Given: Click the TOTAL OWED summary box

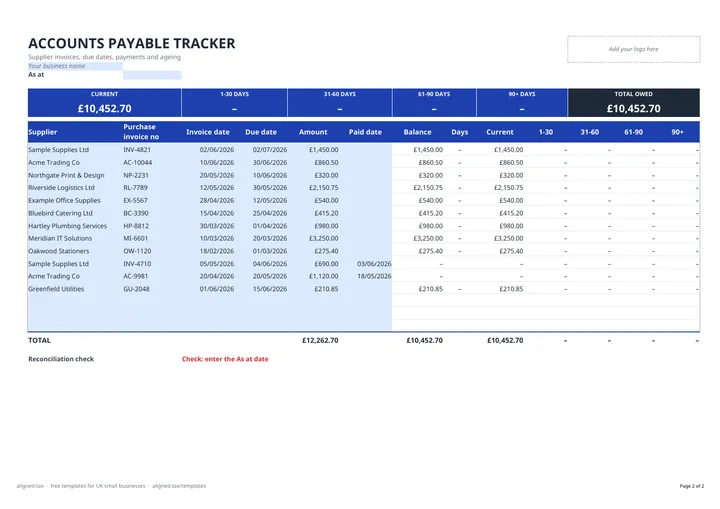Looking at the screenshot, I should tap(634, 103).
